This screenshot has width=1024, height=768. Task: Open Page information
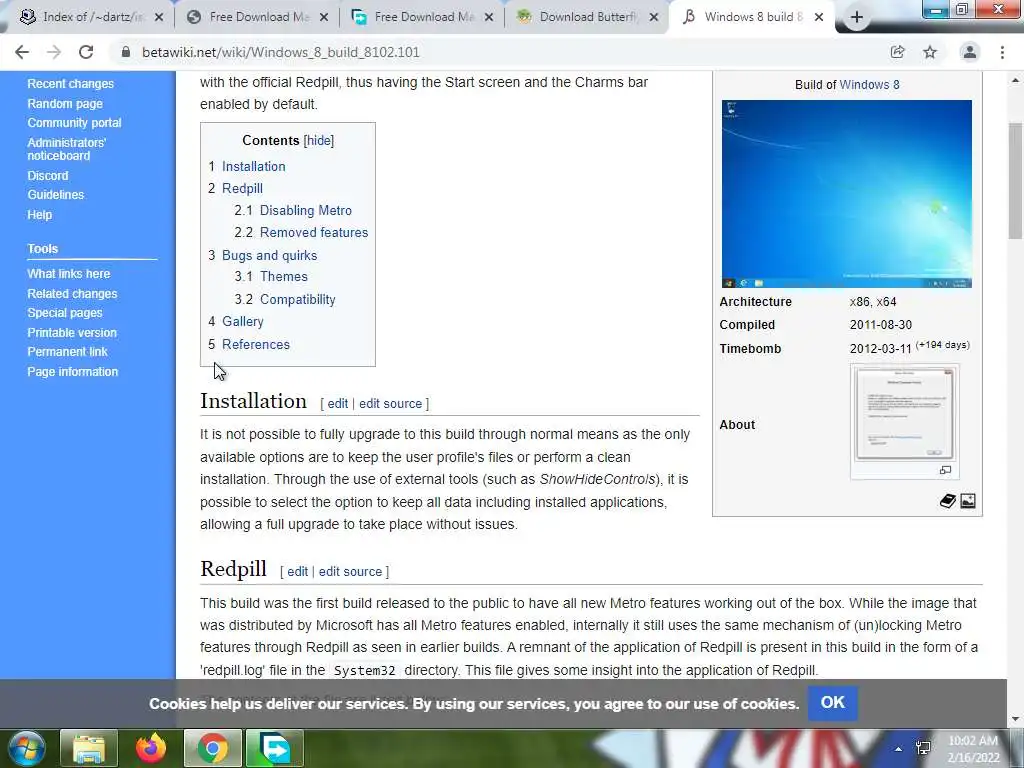coord(72,372)
